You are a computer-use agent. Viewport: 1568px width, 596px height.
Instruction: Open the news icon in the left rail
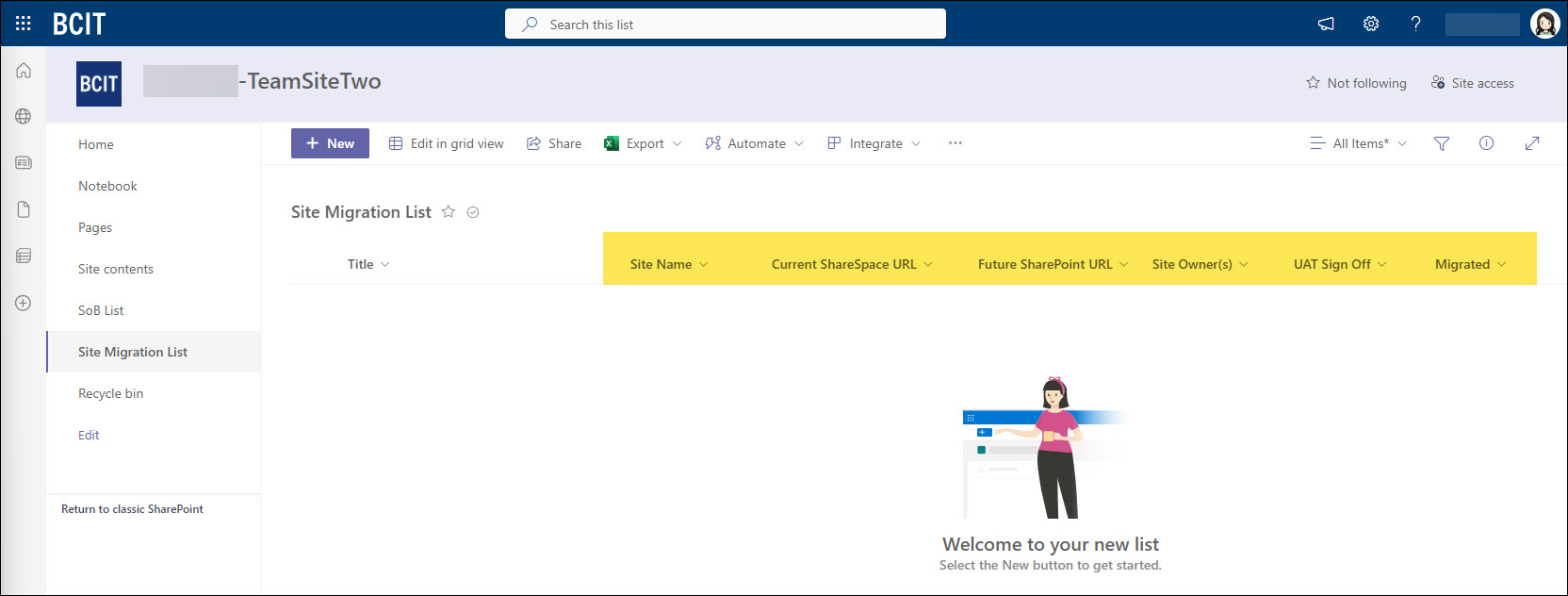click(24, 162)
